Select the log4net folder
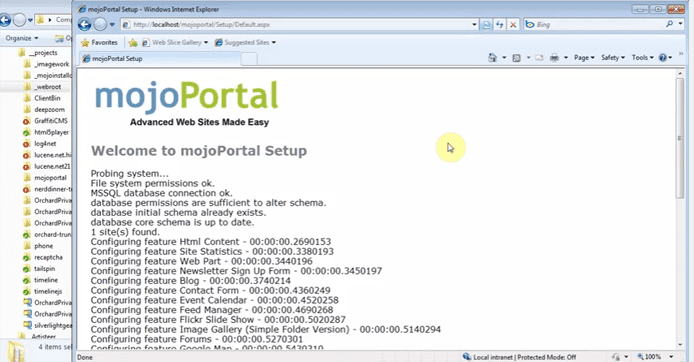Image resolution: width=694 pixels, height=362 pixels. [40, 143]
